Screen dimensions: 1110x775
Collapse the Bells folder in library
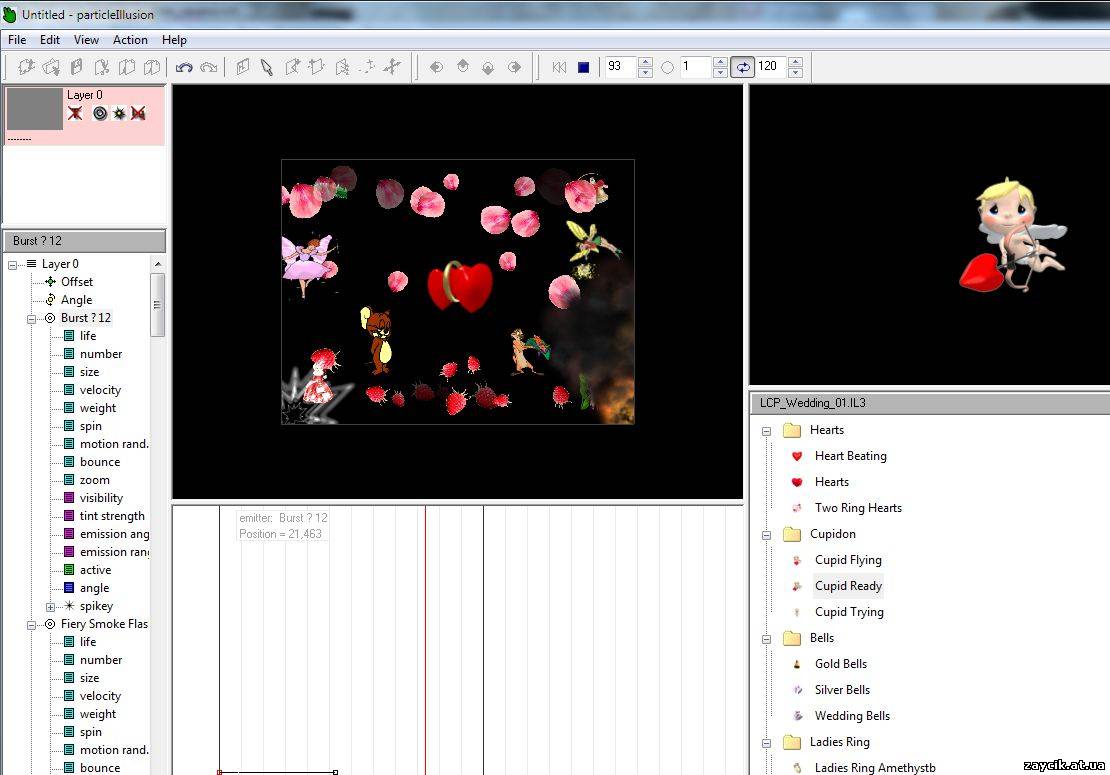click(x=766, y=639)
